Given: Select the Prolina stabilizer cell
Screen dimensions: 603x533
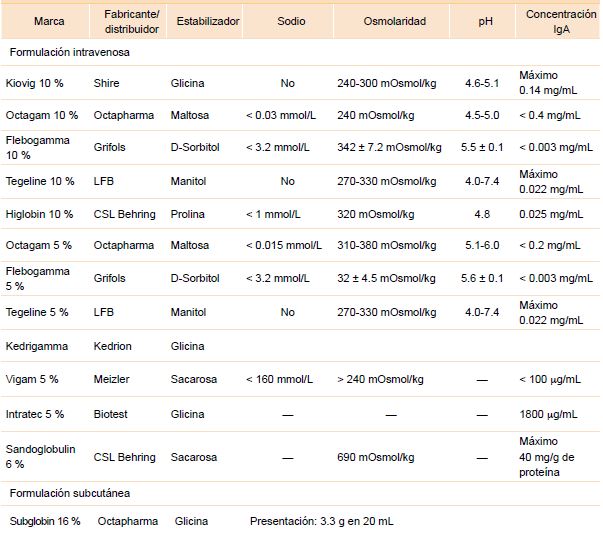Looking at the screenshot, I should click(190, 214).
